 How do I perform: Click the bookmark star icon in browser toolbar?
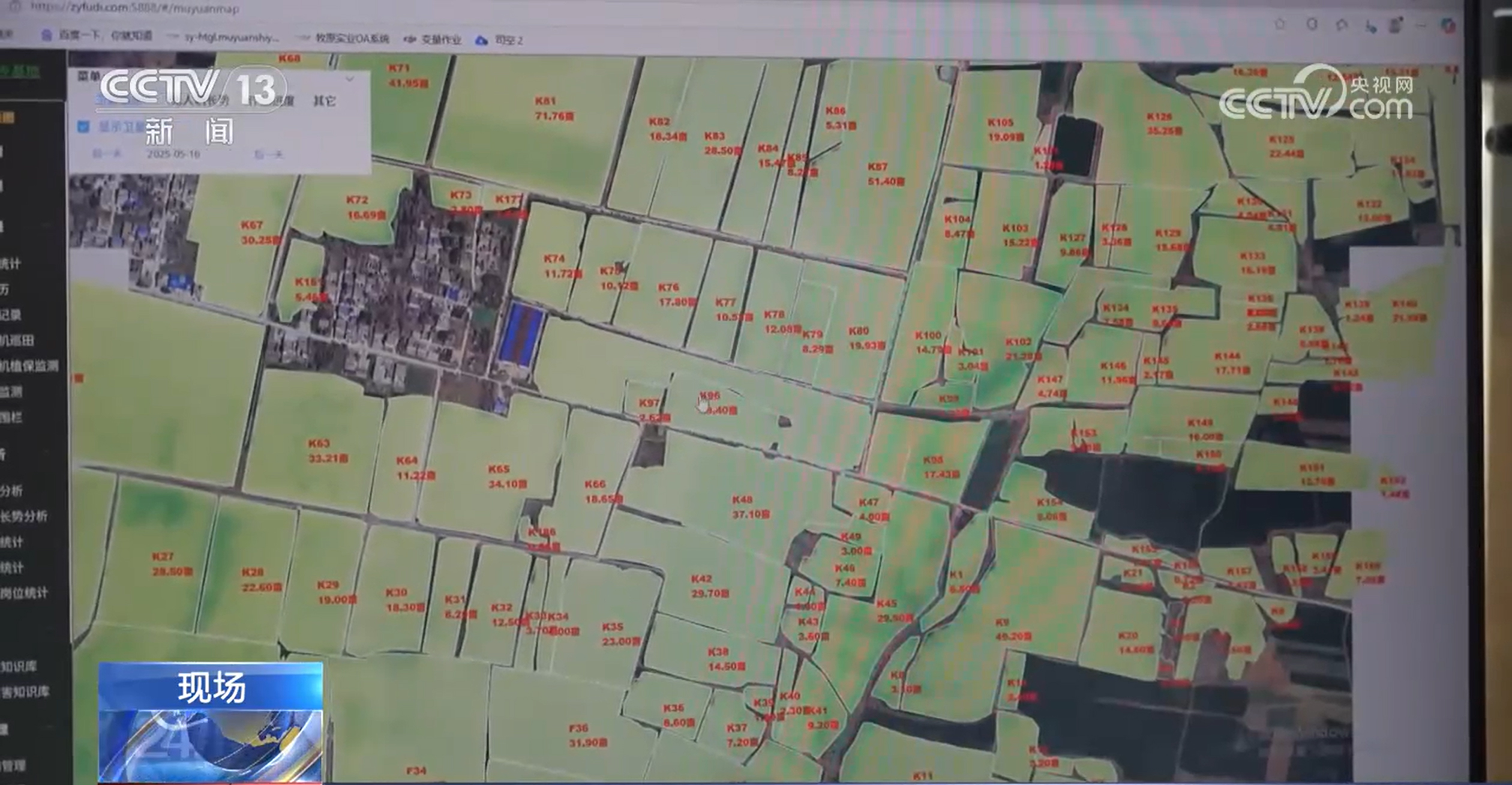click(x=1280, y=24)
